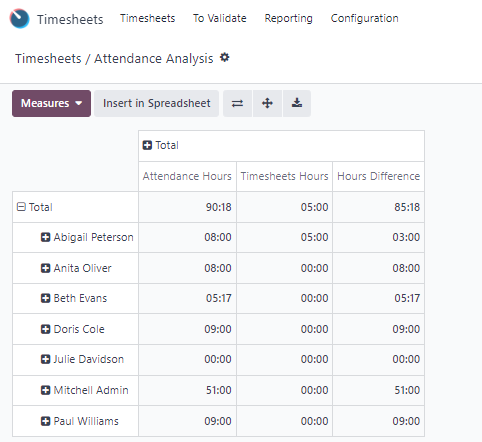Open the Measures dropdown
This screenshot has width=482, height=442.
51,103
